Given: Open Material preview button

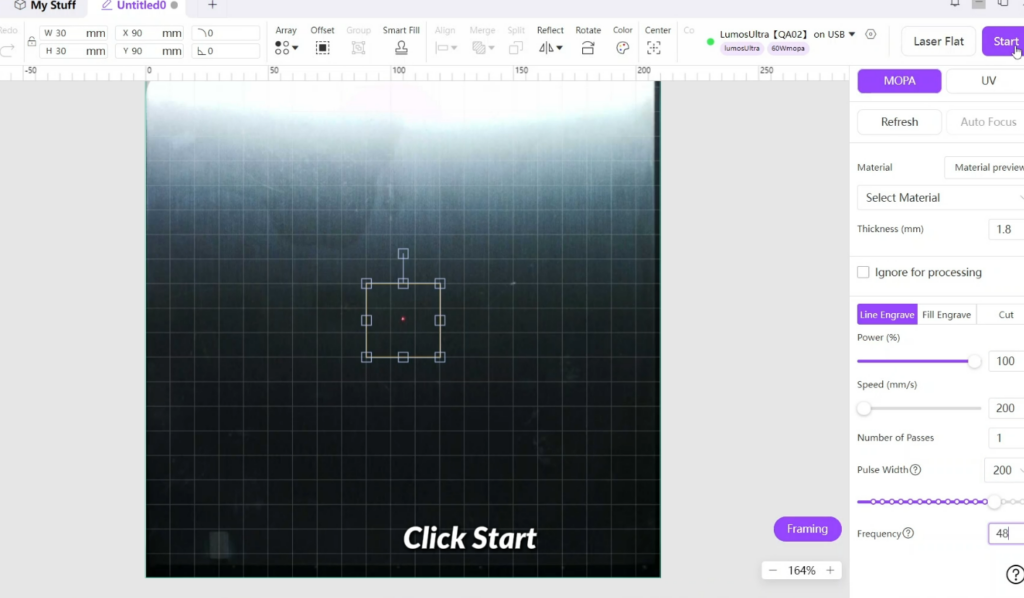Looking at the screenshot, I should tap(985, 168).
